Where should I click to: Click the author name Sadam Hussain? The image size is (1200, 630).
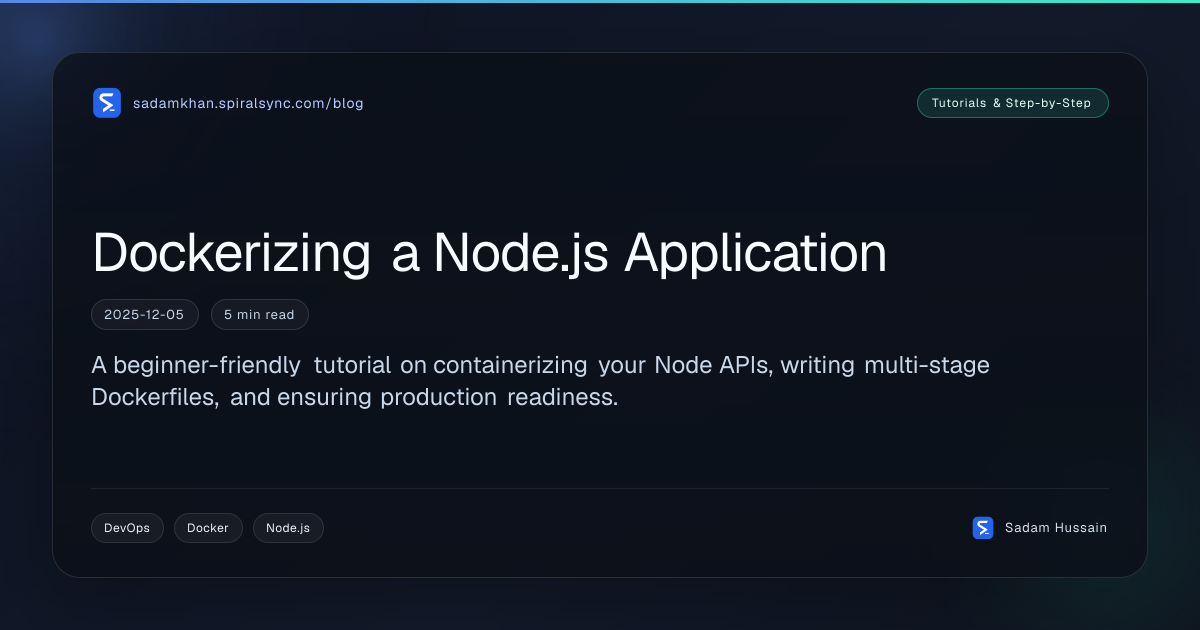point(1056,528)
